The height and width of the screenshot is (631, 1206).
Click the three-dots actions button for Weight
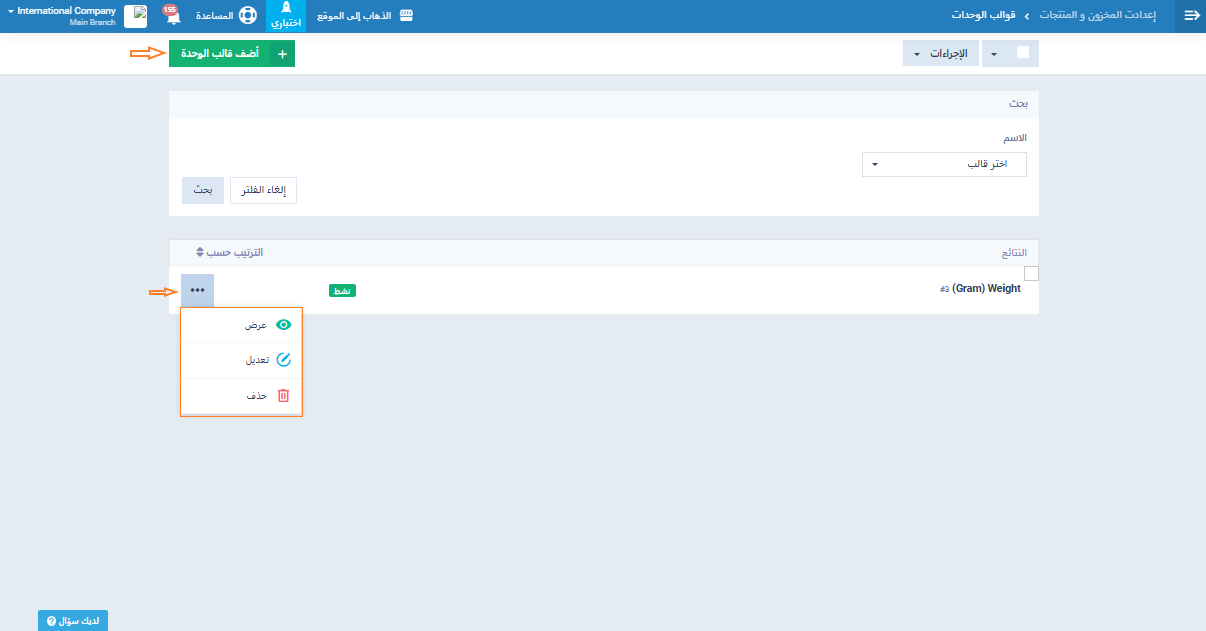pyautogui.click(x=197, y=290)
